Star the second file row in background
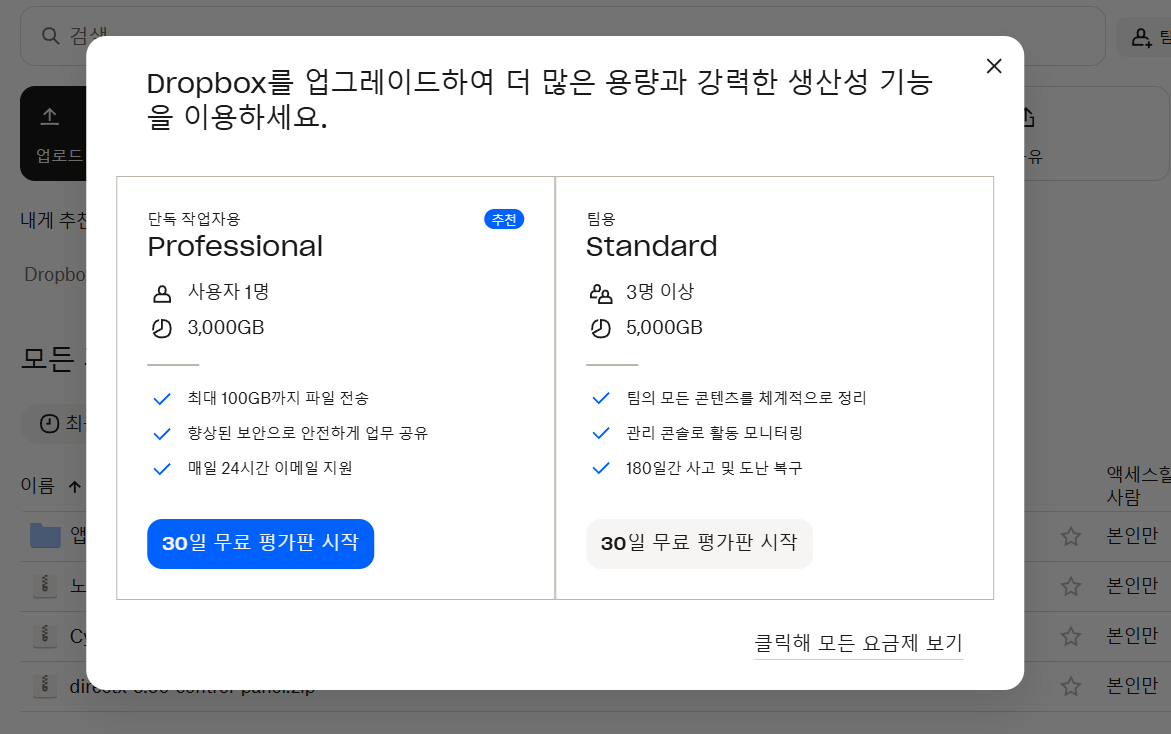Screen dimensions: 1171x734 [1071, 586]
